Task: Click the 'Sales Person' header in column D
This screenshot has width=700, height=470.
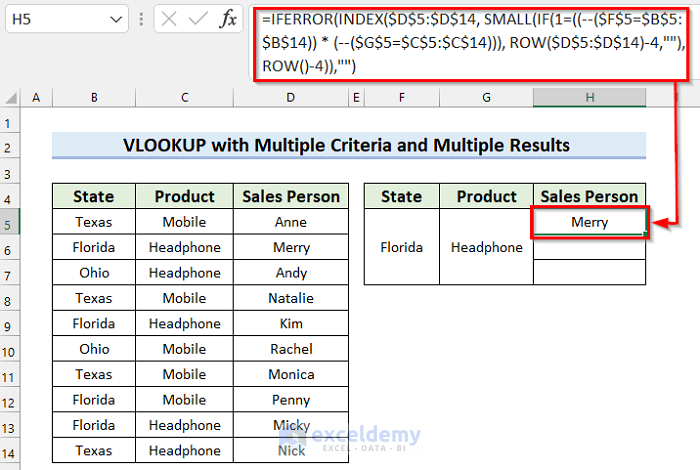Action: pyautogui.click(x=291, y=196)
